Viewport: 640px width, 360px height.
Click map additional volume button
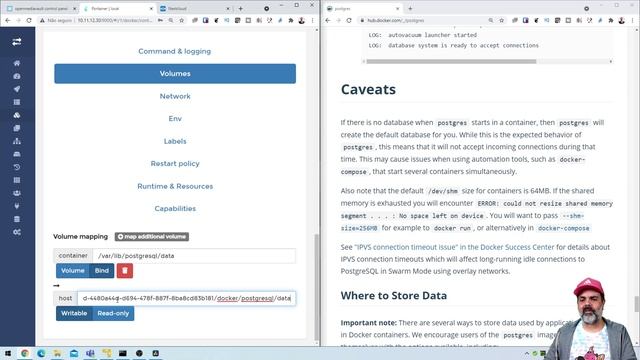[x=151, y=237]
